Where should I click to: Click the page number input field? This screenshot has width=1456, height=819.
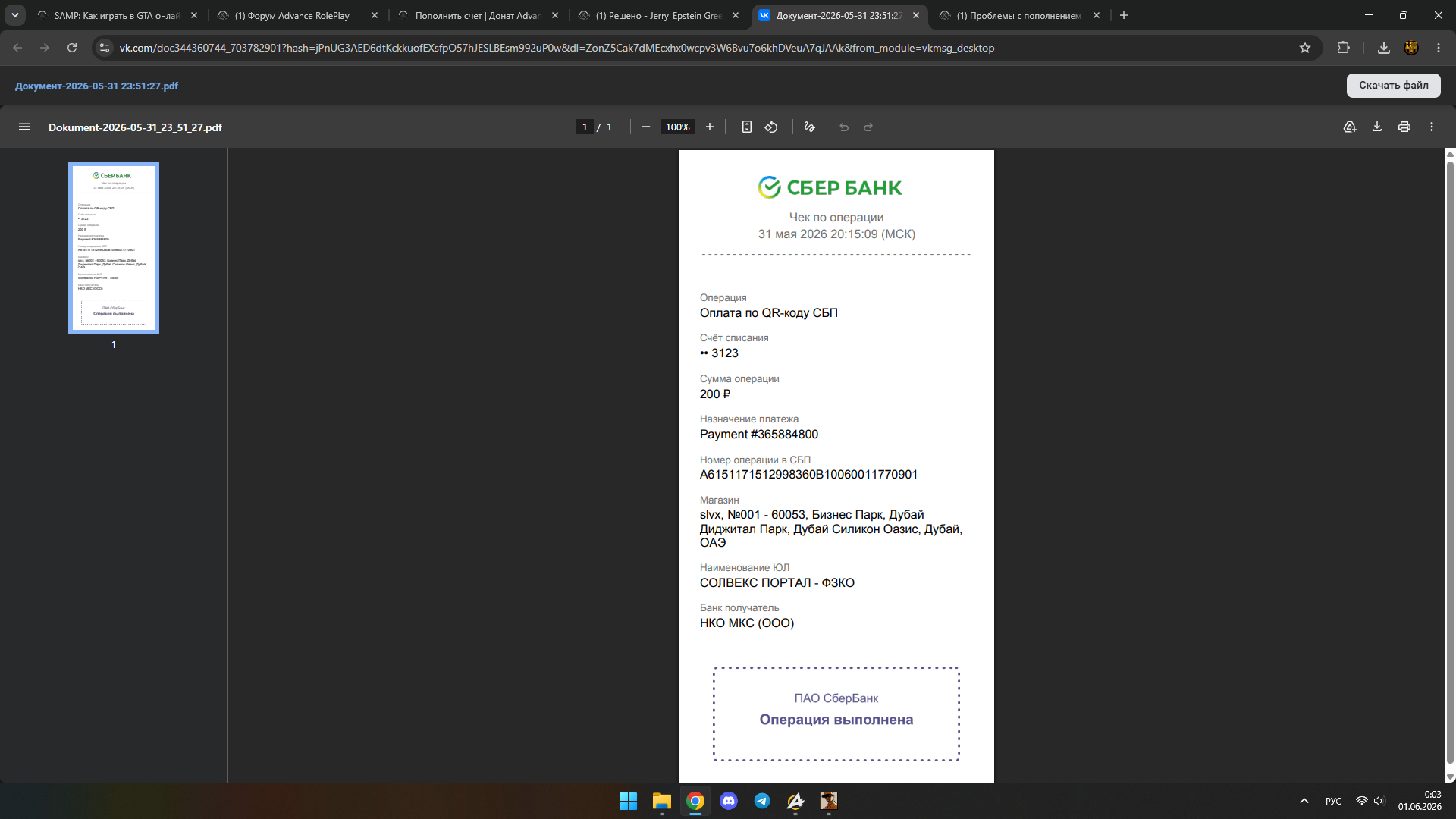(x=585, y=127)
